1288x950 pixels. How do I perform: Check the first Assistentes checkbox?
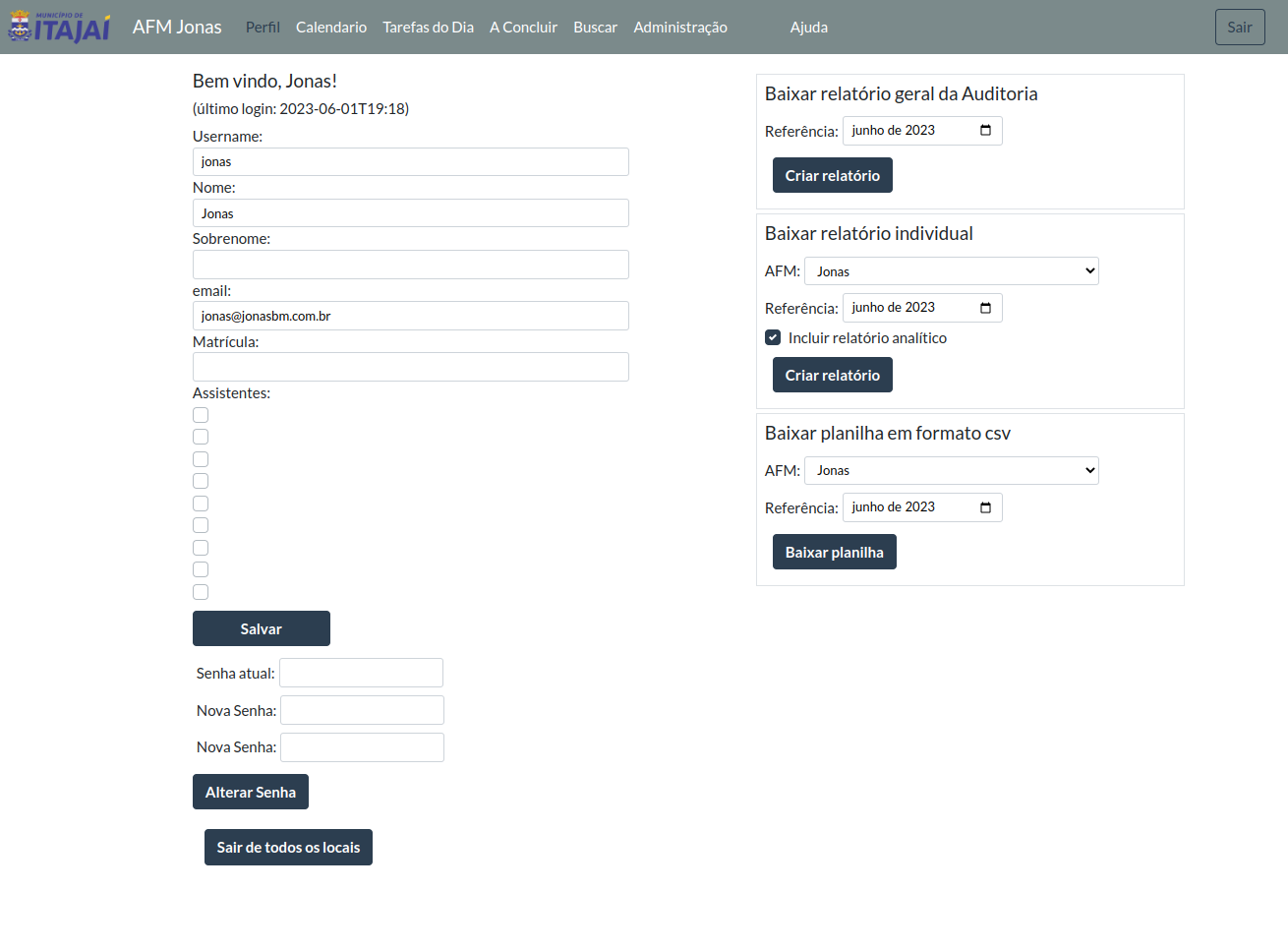[201, 415]
